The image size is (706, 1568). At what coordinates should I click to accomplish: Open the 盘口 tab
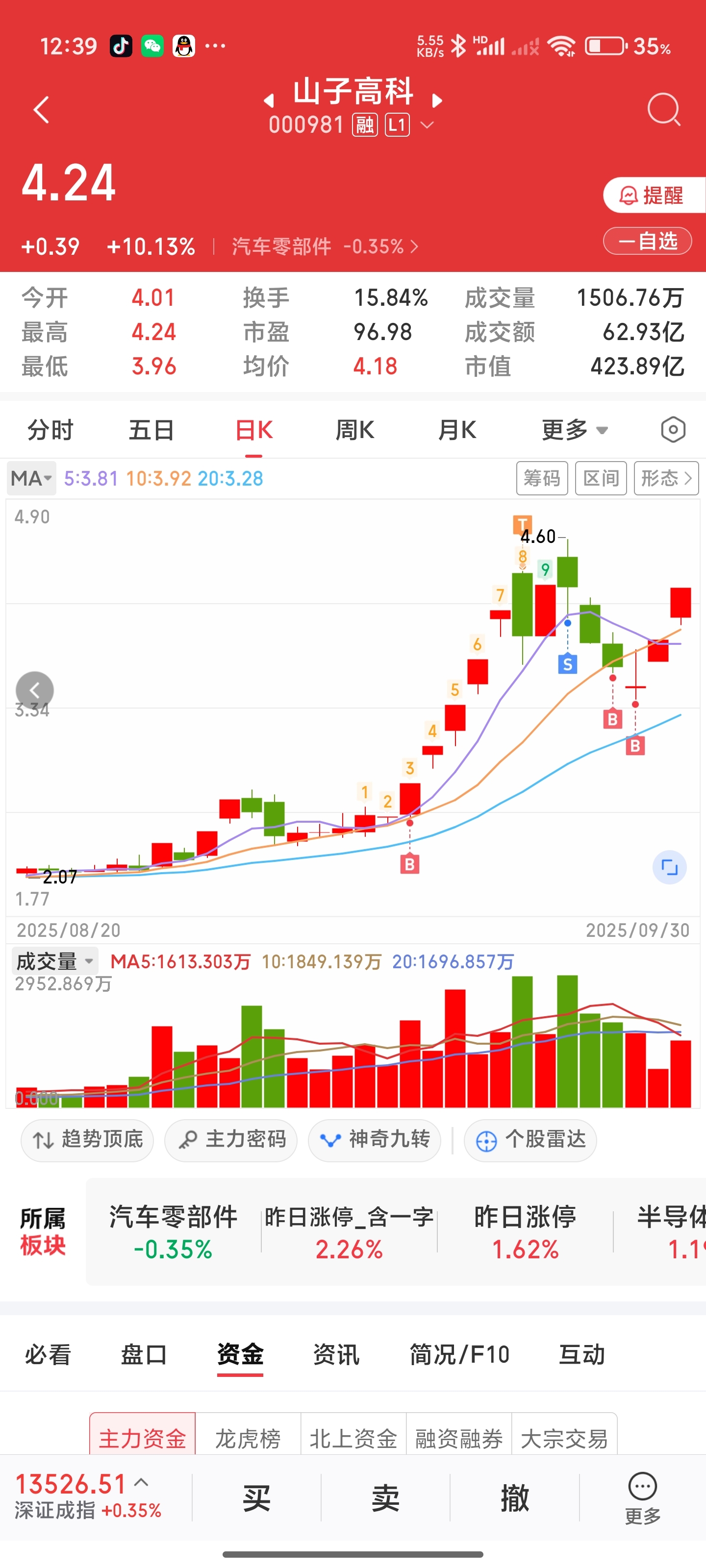pyautogui.click(x=144, y=1355)
